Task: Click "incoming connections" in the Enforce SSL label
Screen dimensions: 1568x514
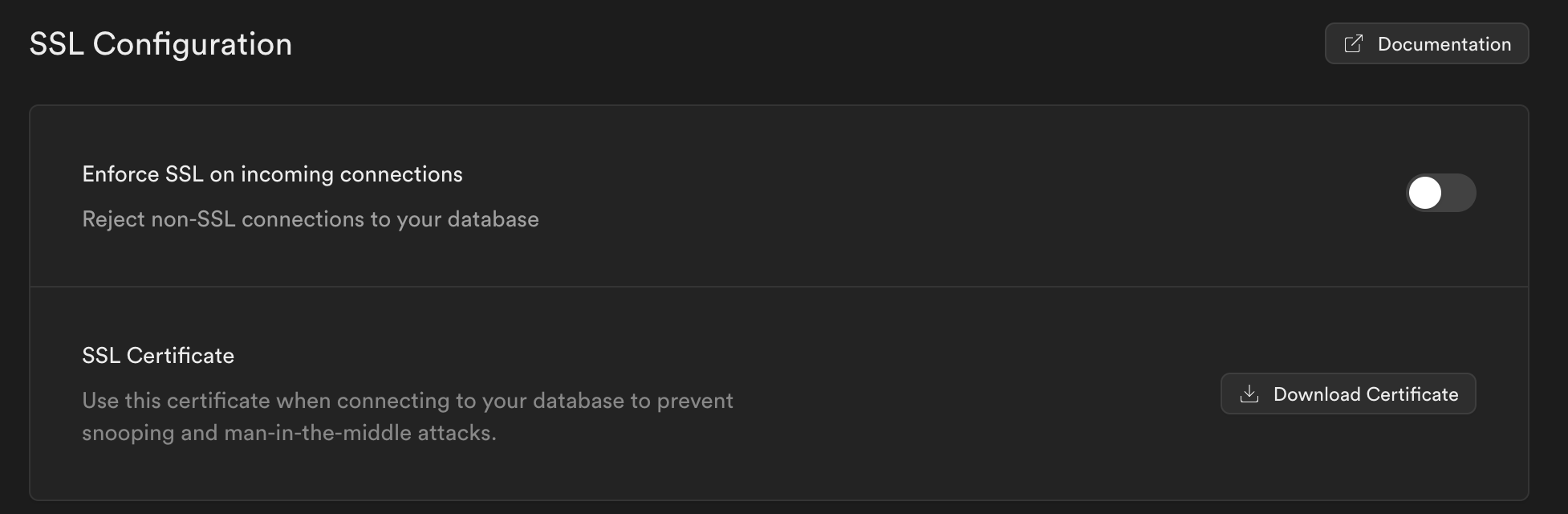Action: 351,174
